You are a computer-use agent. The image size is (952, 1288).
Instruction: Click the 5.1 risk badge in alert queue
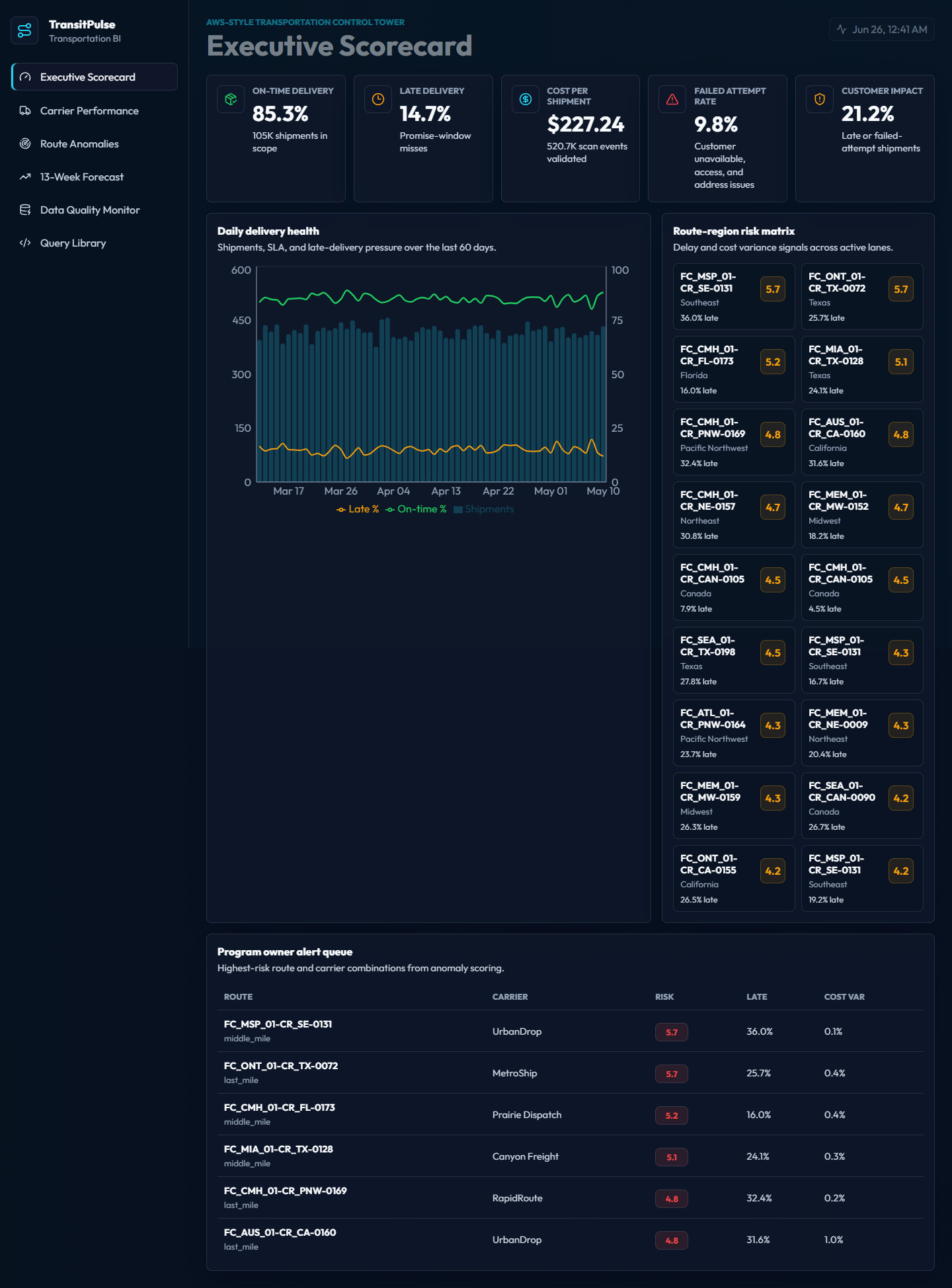(672, 1157)
